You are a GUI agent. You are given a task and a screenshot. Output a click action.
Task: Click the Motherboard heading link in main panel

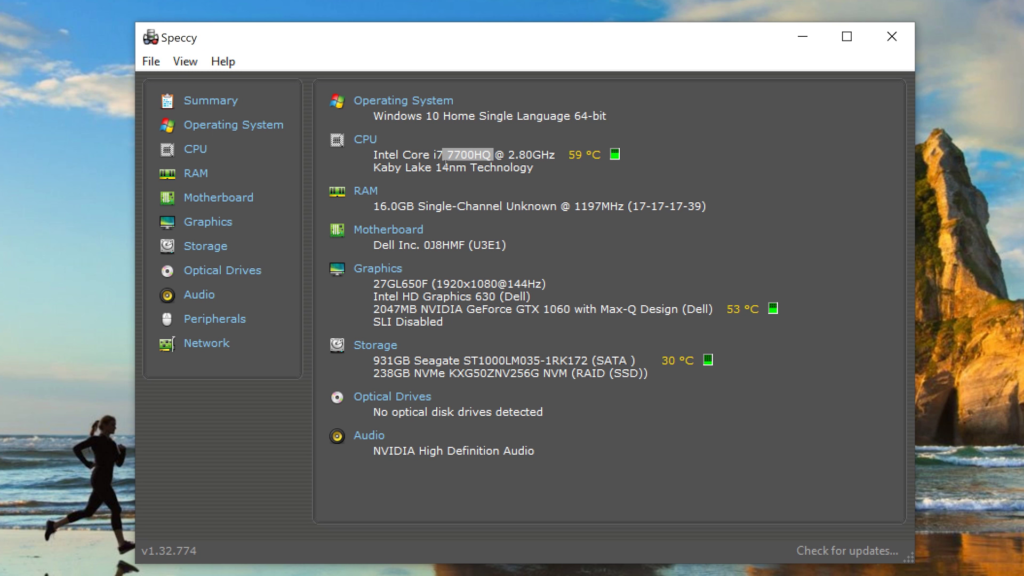coord(388,229)
